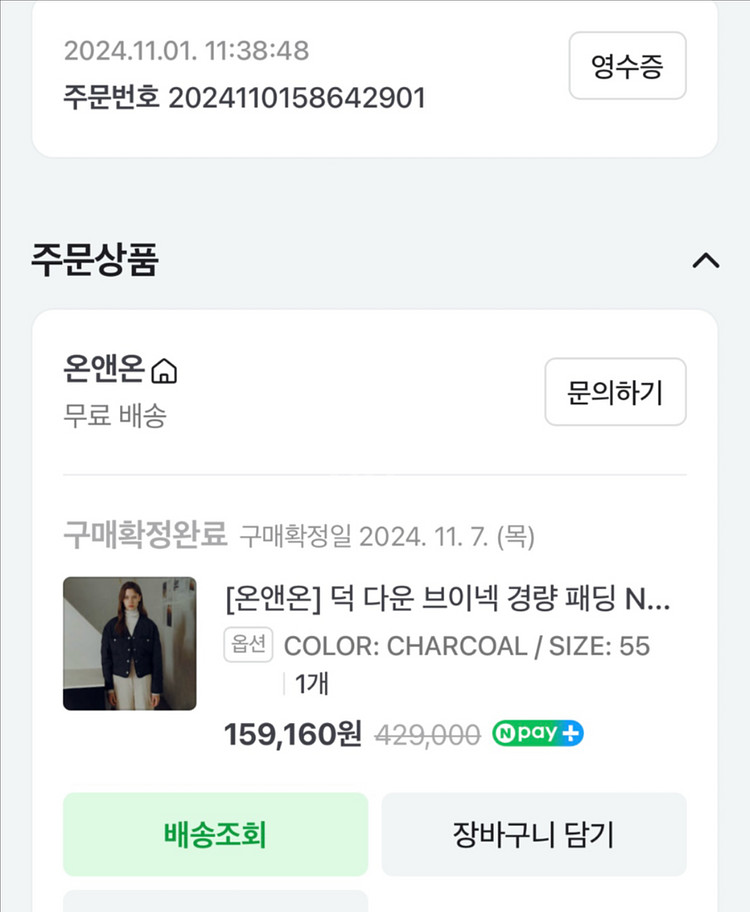
Task: Tap the partially visible button below 배송조회
Action: click(215, 900)
